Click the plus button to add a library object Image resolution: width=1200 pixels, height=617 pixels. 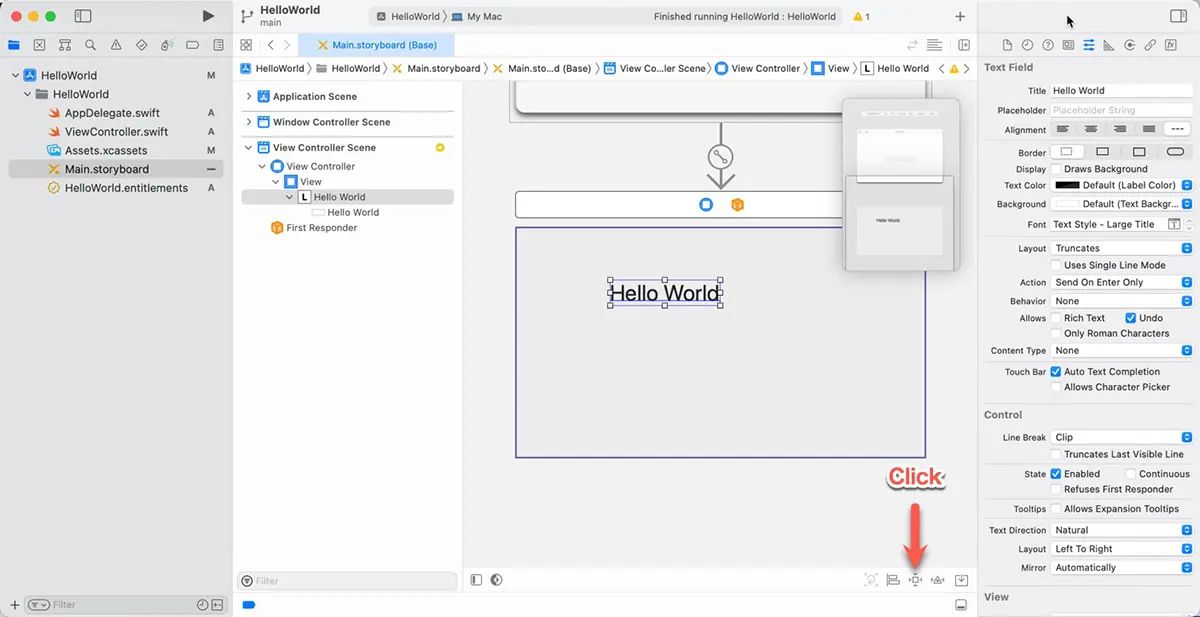point(960,16)
